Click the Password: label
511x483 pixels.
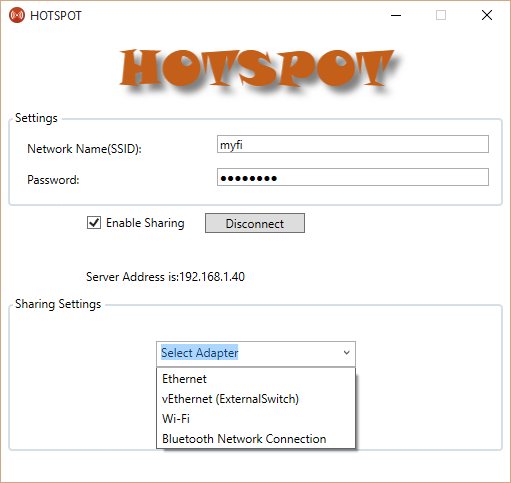(53, 180)
